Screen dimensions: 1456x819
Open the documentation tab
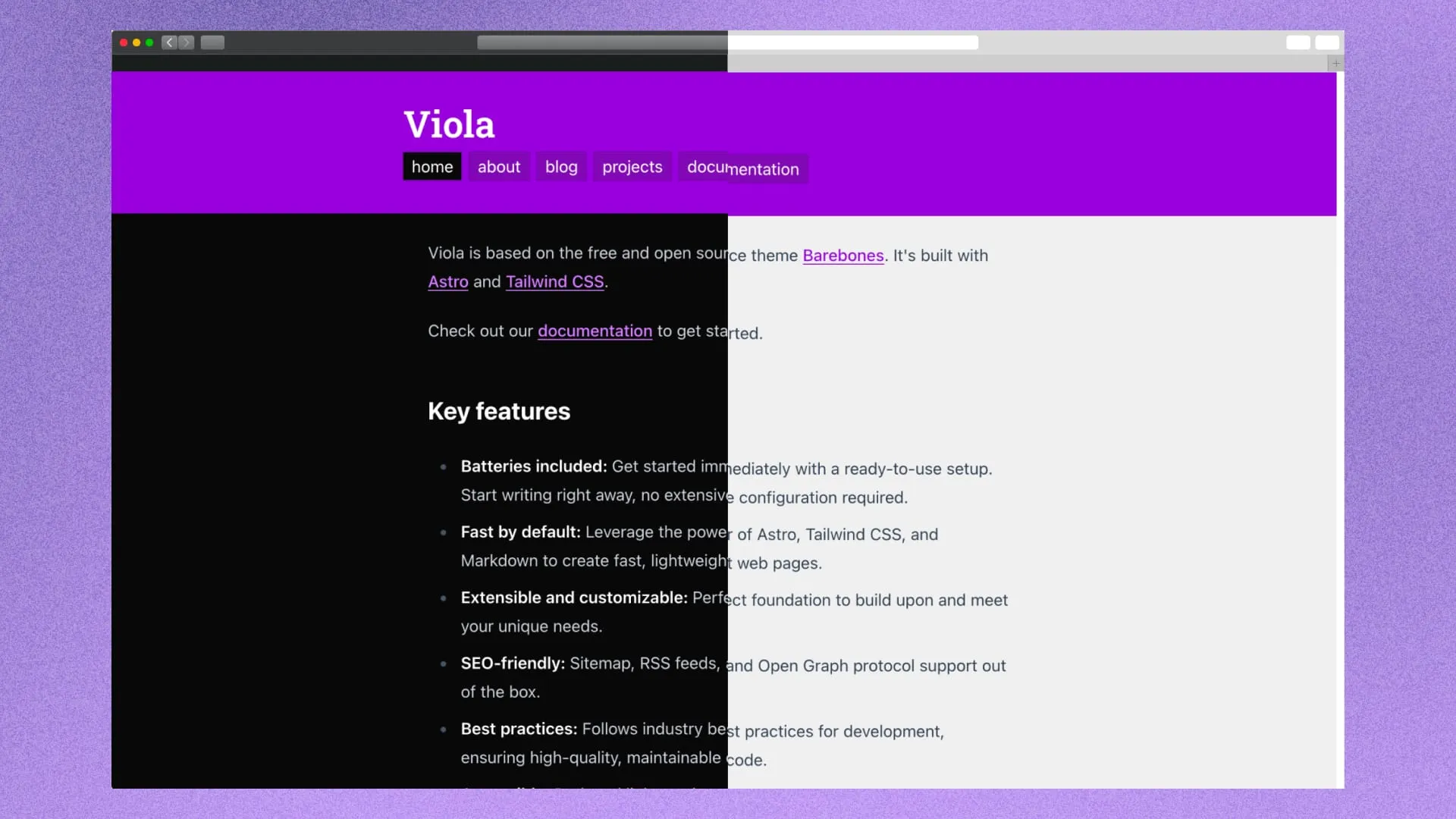(x=743, y=167)
